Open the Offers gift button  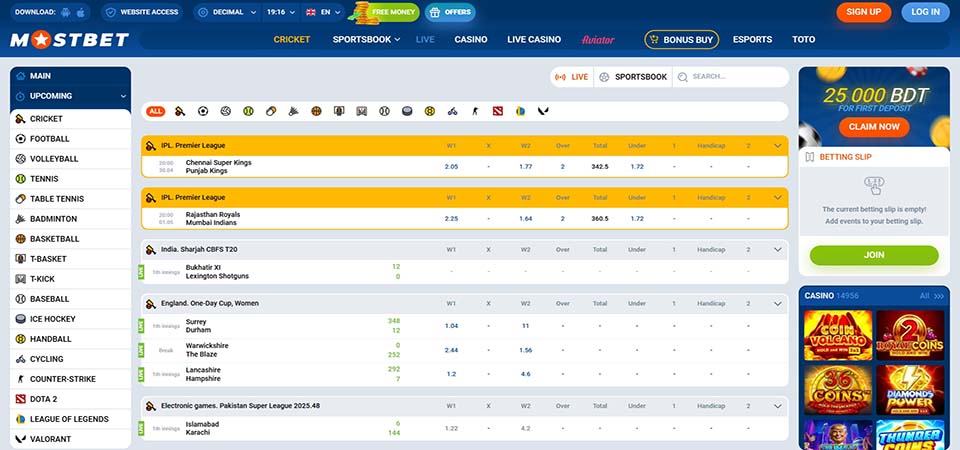(450, 12)
